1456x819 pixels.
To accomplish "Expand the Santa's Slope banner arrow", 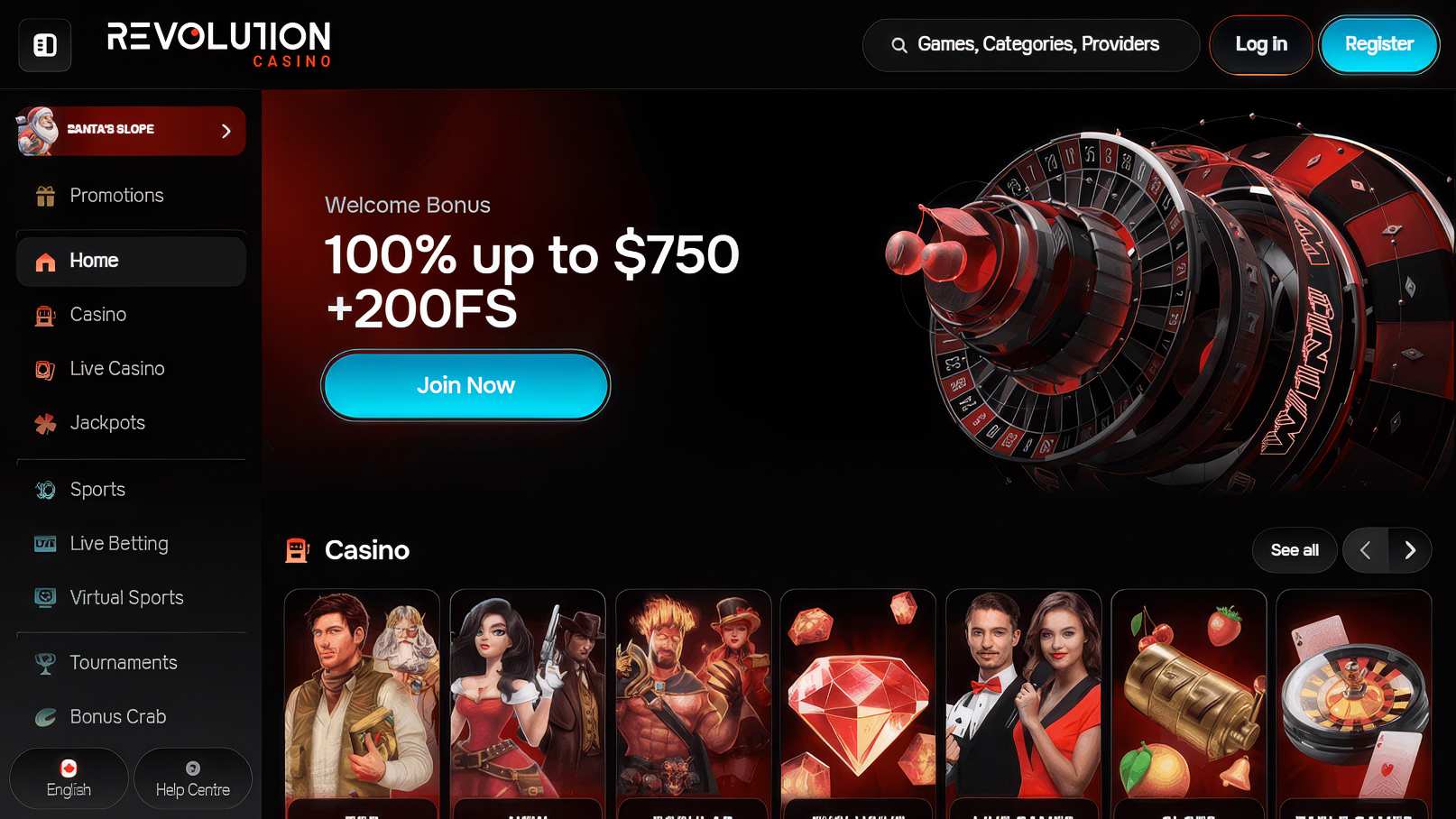I will (226, 131).
